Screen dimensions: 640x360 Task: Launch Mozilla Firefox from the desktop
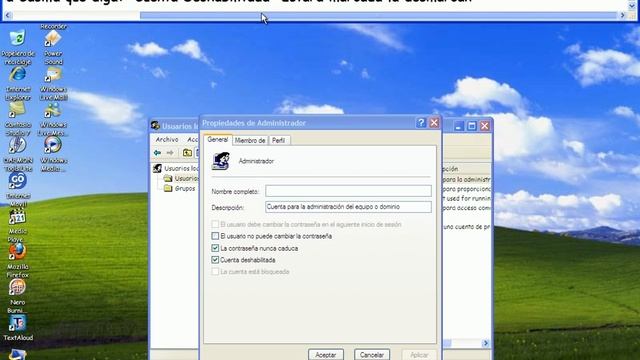(x=18, y=252)
